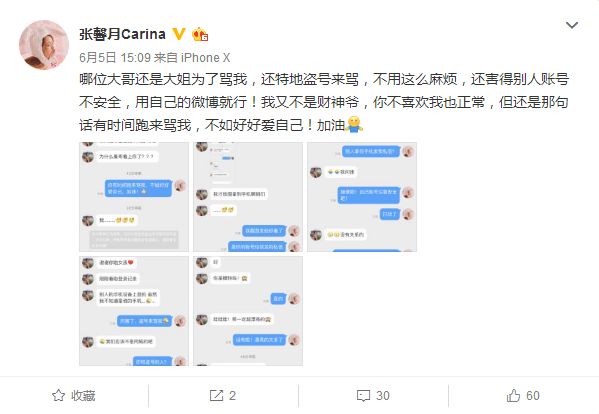Click the 收藏 favorite button
This screenshot has height=414, width=599.
74,395
